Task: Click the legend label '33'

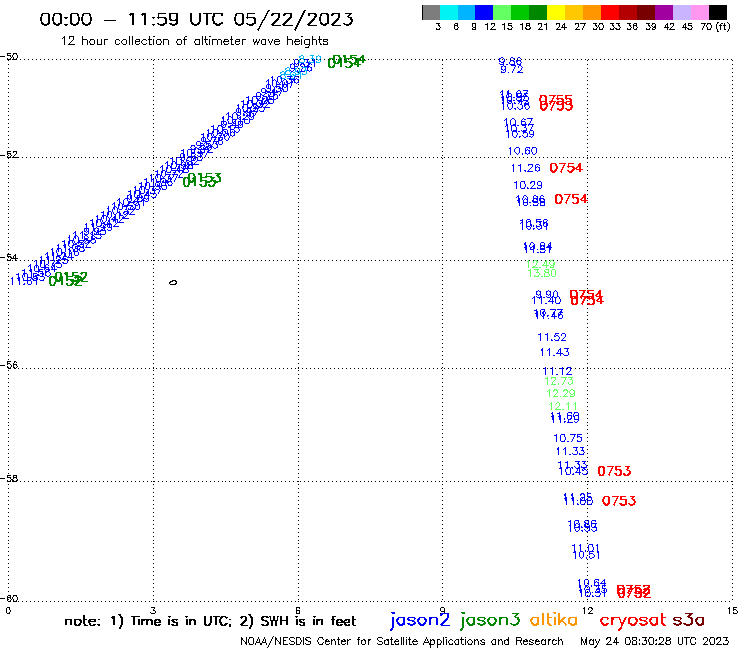Action: 614,27
